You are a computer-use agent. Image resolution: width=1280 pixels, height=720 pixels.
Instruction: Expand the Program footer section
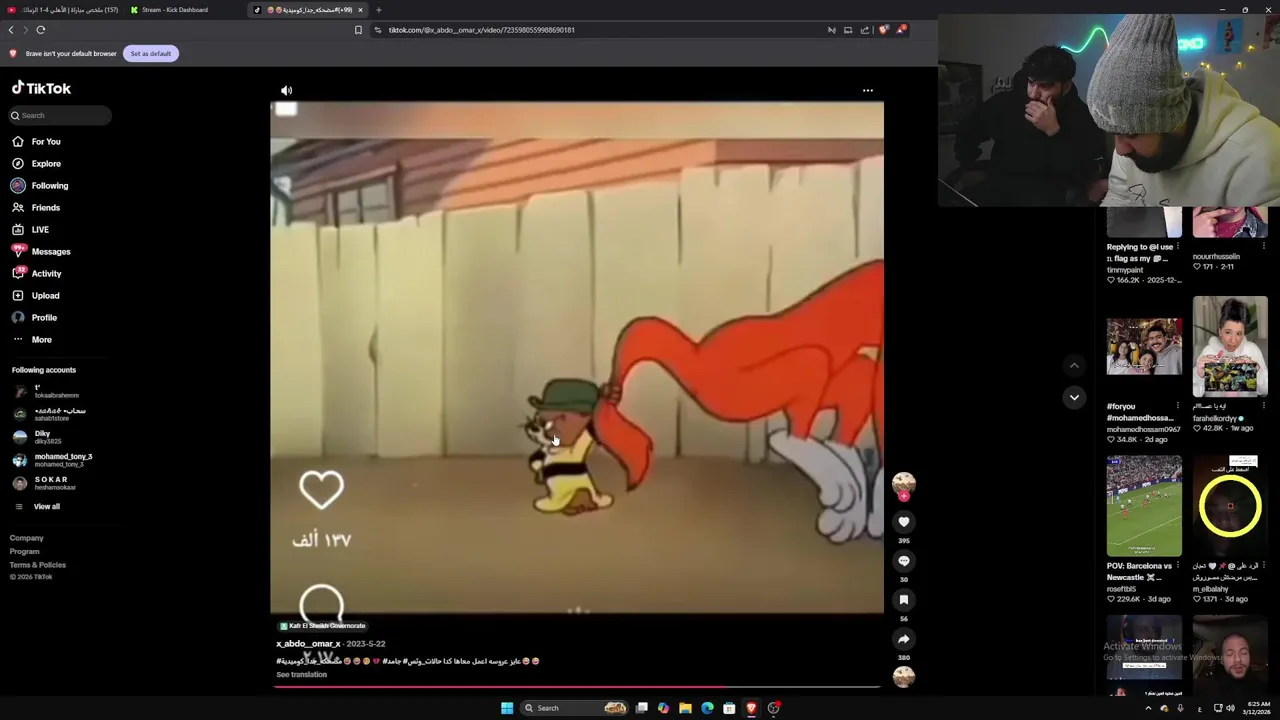(25, 552)
